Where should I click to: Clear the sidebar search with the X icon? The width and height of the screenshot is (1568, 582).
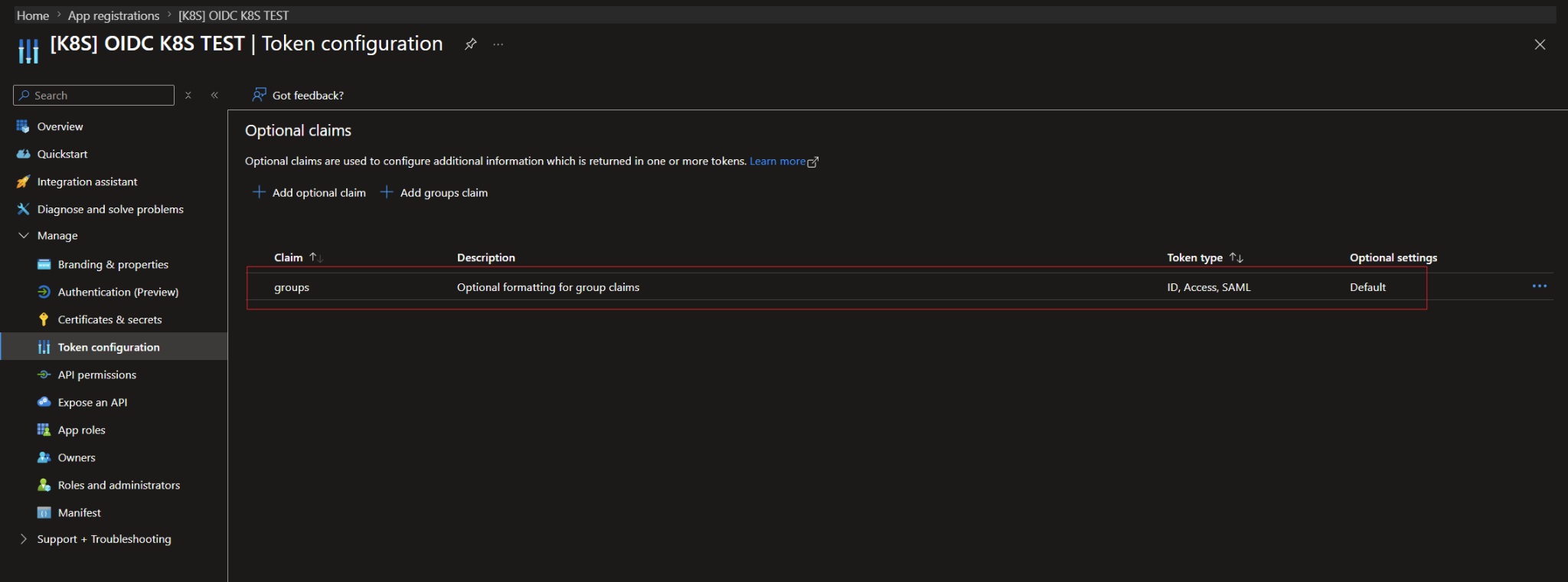[188, 95]
